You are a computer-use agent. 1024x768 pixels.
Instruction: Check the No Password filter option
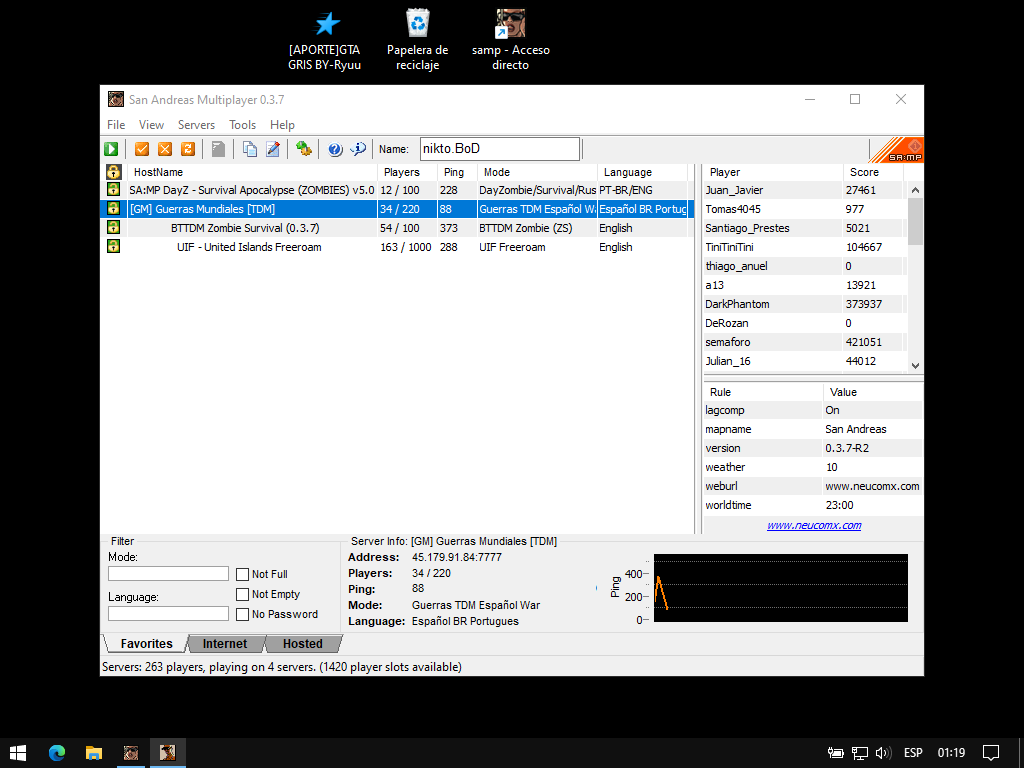(243, 614)
